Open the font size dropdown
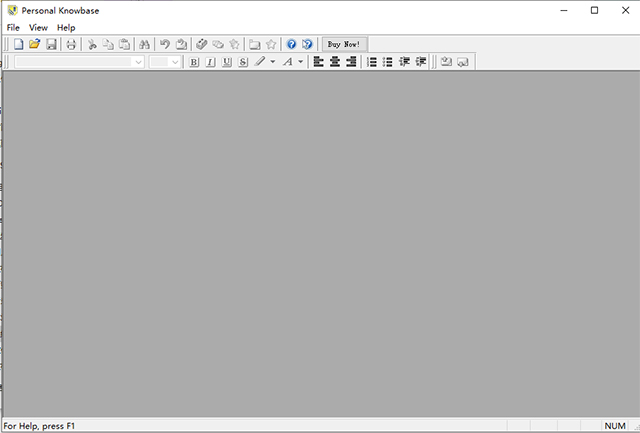This screenshot has height=433, width=640. click(x=175, y=62)
